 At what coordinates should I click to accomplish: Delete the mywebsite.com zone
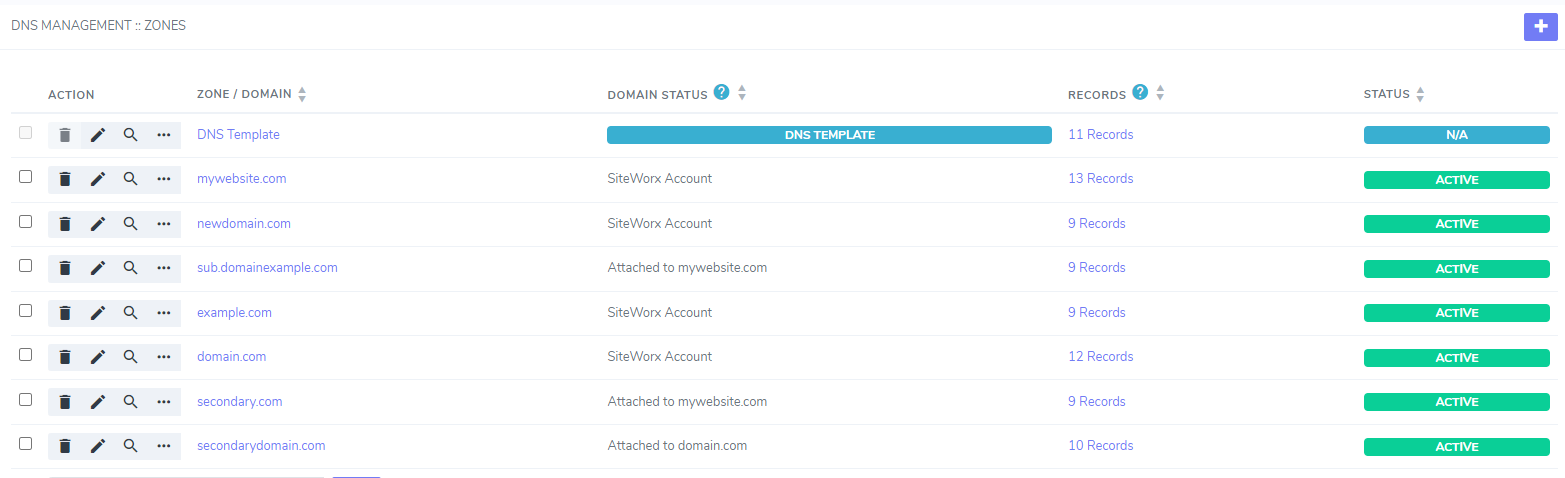click(65, 179)
